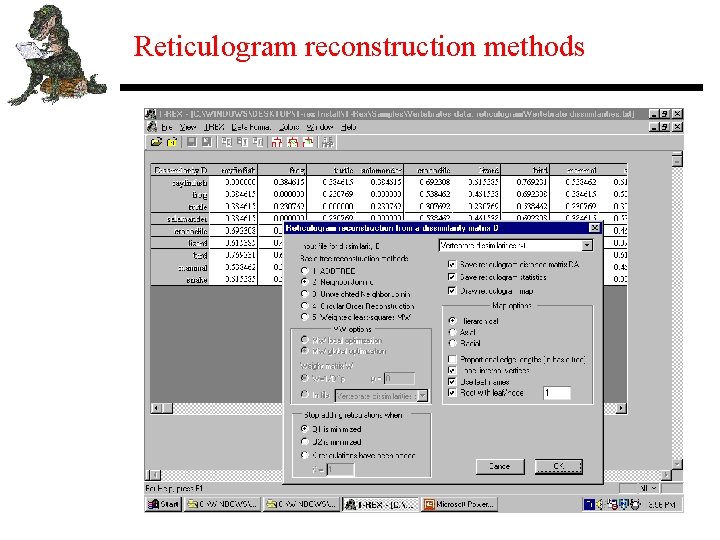Select the 3 Unweighted Neighbor Joining method

tap(304, 294)
